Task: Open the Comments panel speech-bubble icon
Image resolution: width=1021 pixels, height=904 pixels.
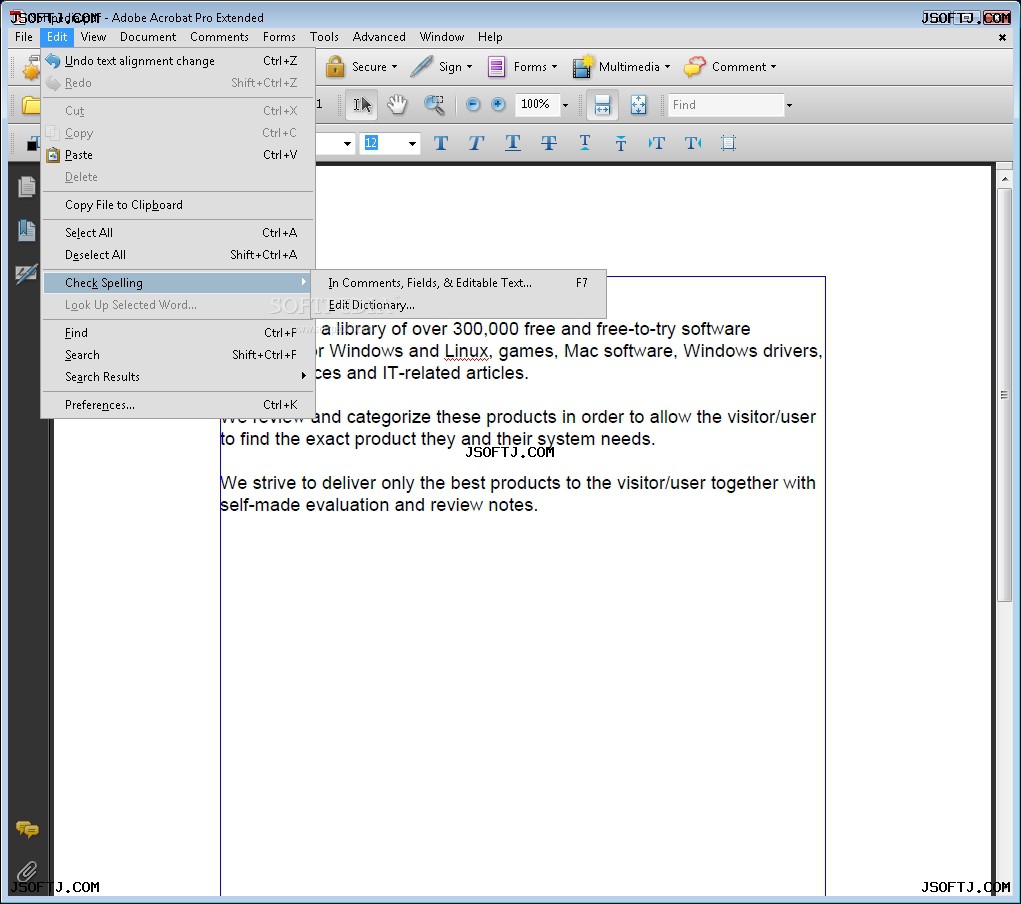Action: click(27, 829)
